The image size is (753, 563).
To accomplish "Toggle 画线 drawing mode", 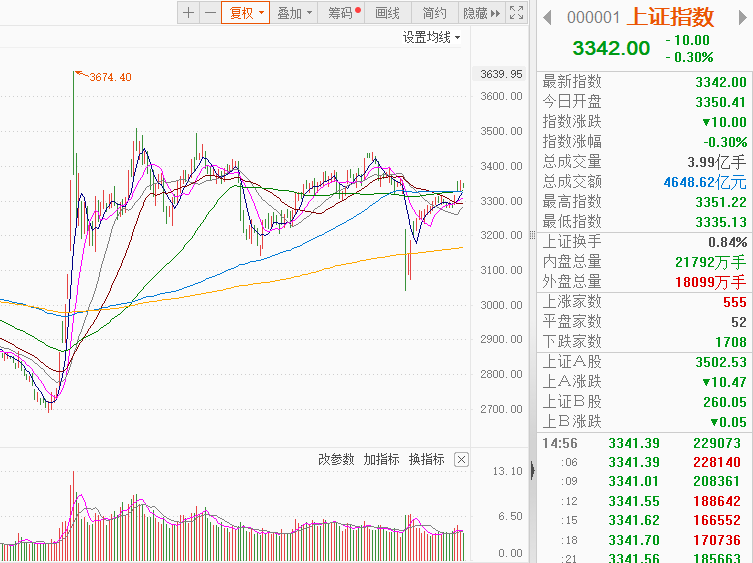I will click(388, 13).
